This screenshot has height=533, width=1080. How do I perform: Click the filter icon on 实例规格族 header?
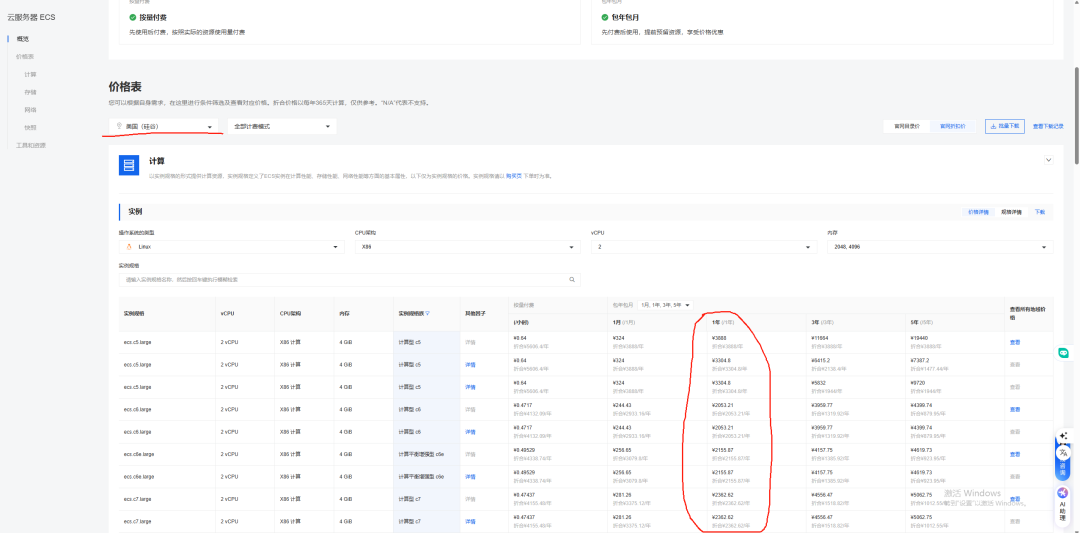point(428,313)
